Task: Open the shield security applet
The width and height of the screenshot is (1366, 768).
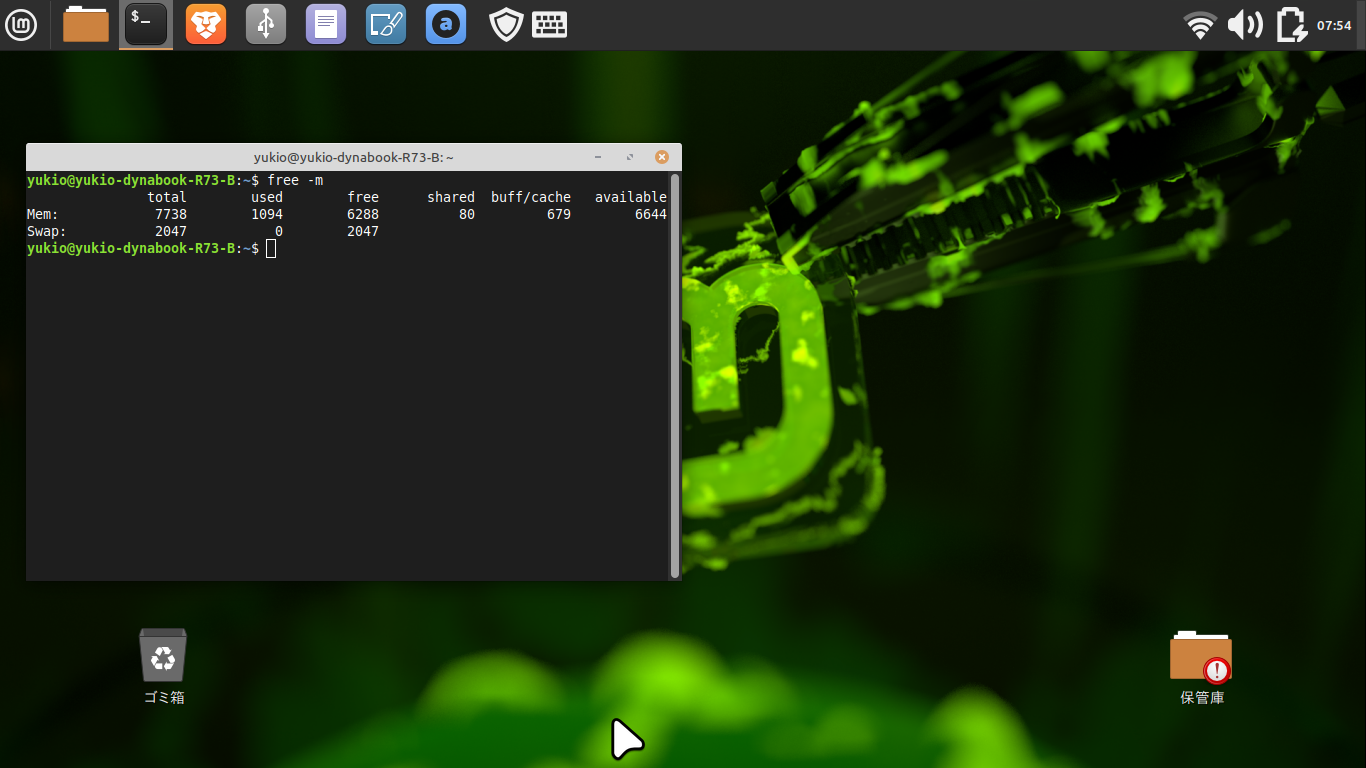Action: pos(507,25)
